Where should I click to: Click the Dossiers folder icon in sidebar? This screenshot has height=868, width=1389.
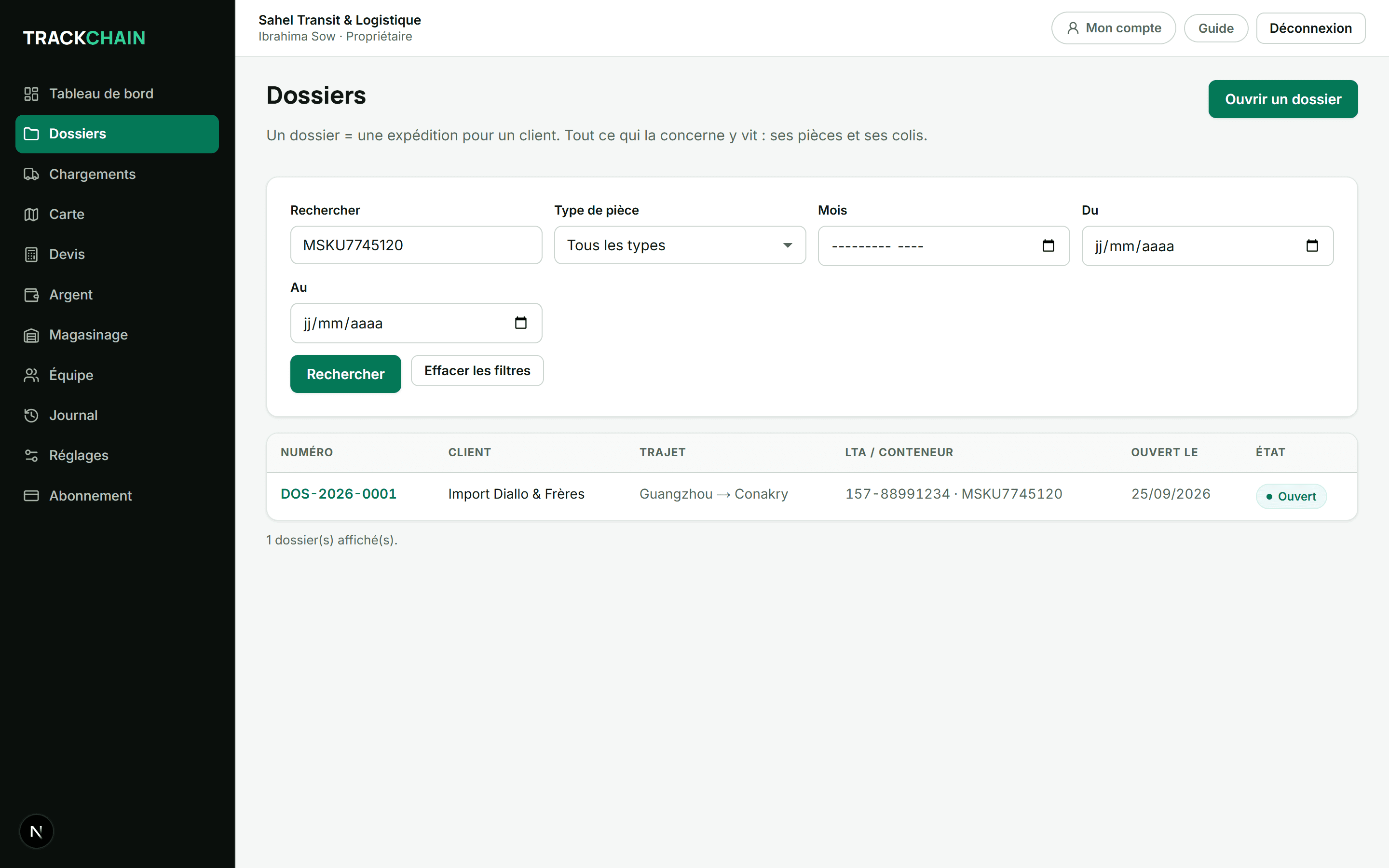pyautogui.click(x=31, y=134)
